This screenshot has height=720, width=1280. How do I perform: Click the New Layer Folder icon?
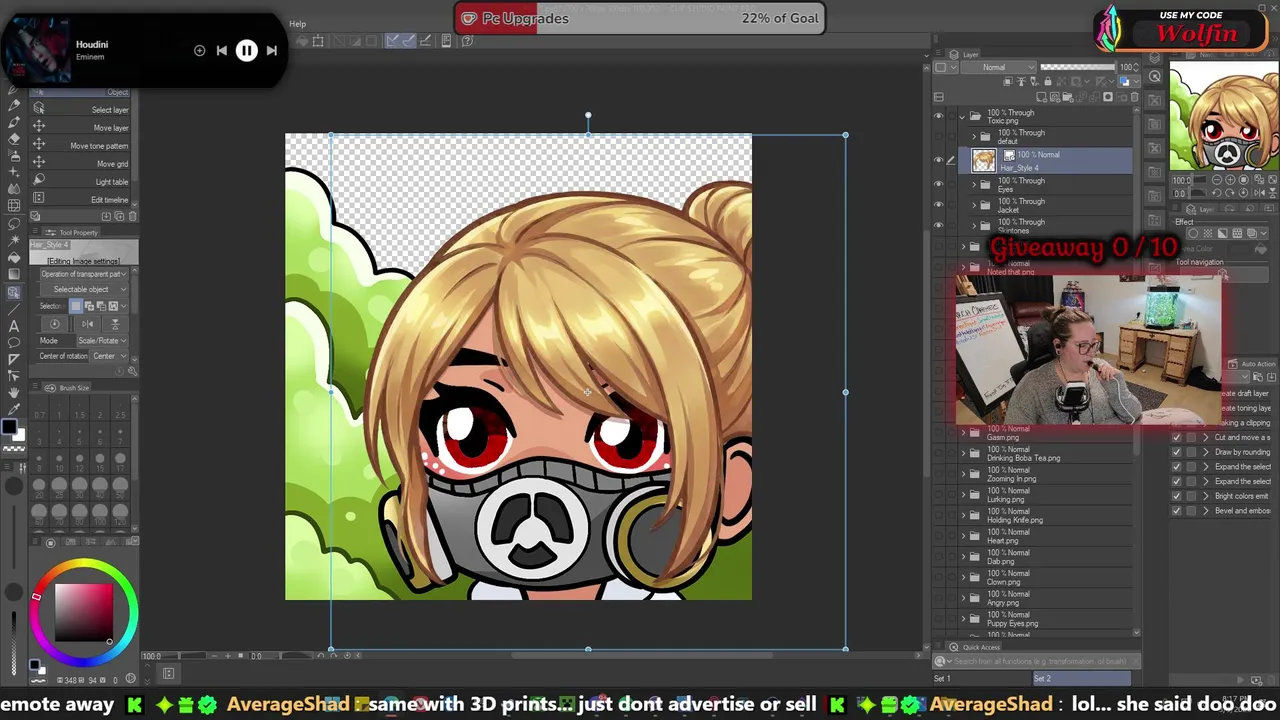(x=1068, y=97)
